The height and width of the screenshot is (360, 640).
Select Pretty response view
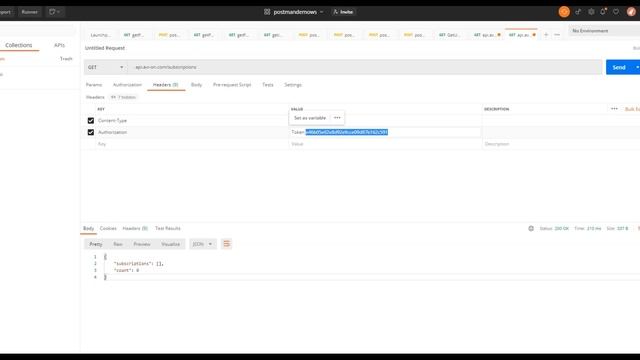tap(96, 244)
